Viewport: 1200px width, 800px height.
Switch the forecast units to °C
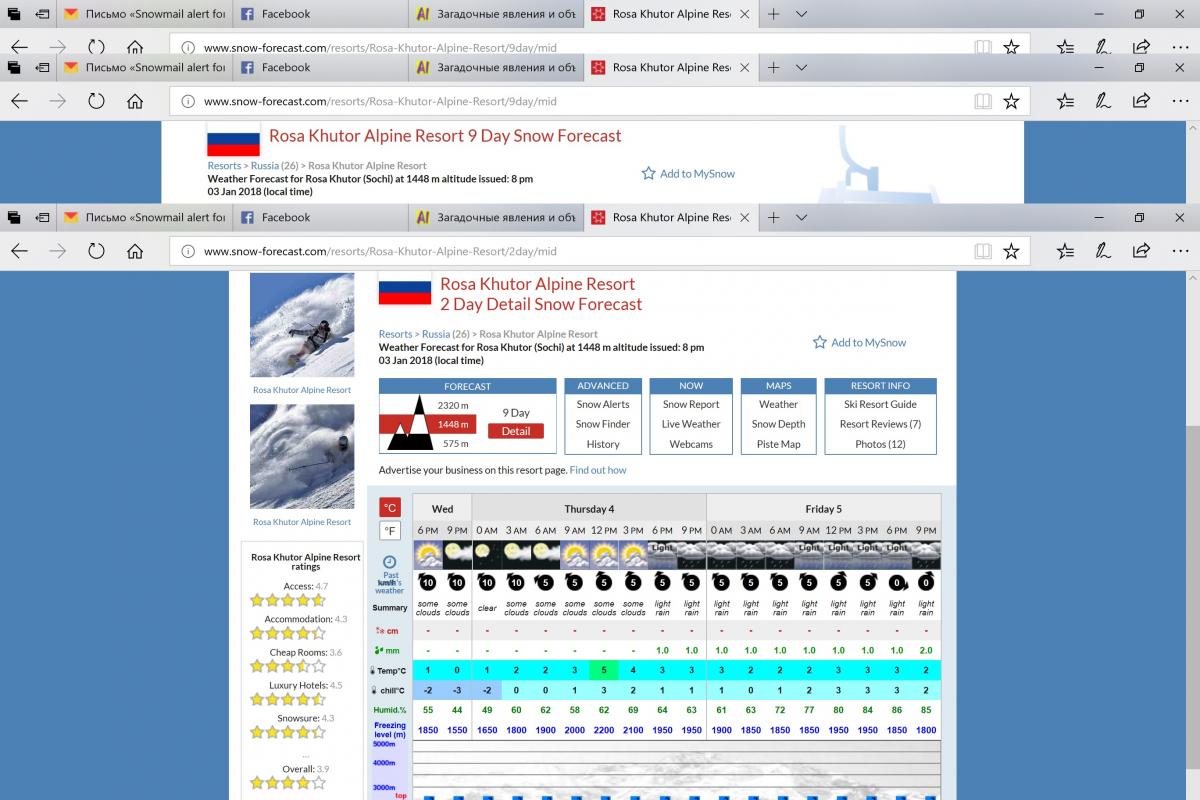(390, 508)
